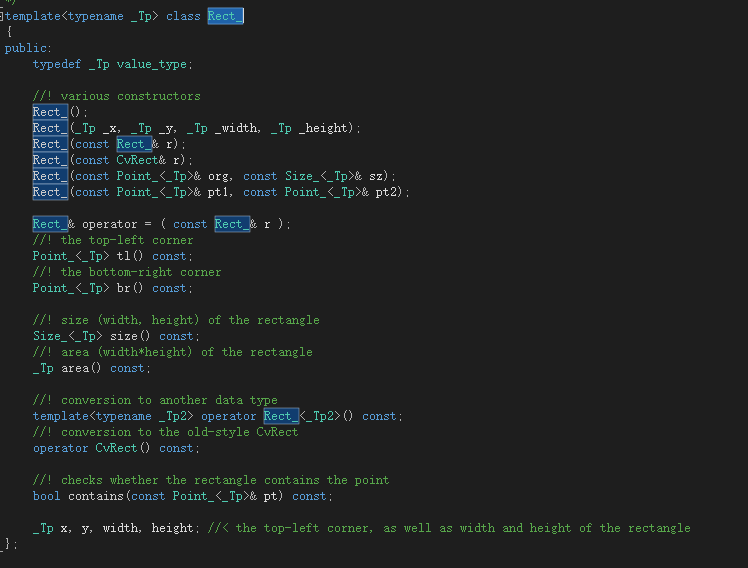Click 'Size_<_Tp>& sz' constructor parameter
Screen dimensions: 748x568
coord(334,176)
